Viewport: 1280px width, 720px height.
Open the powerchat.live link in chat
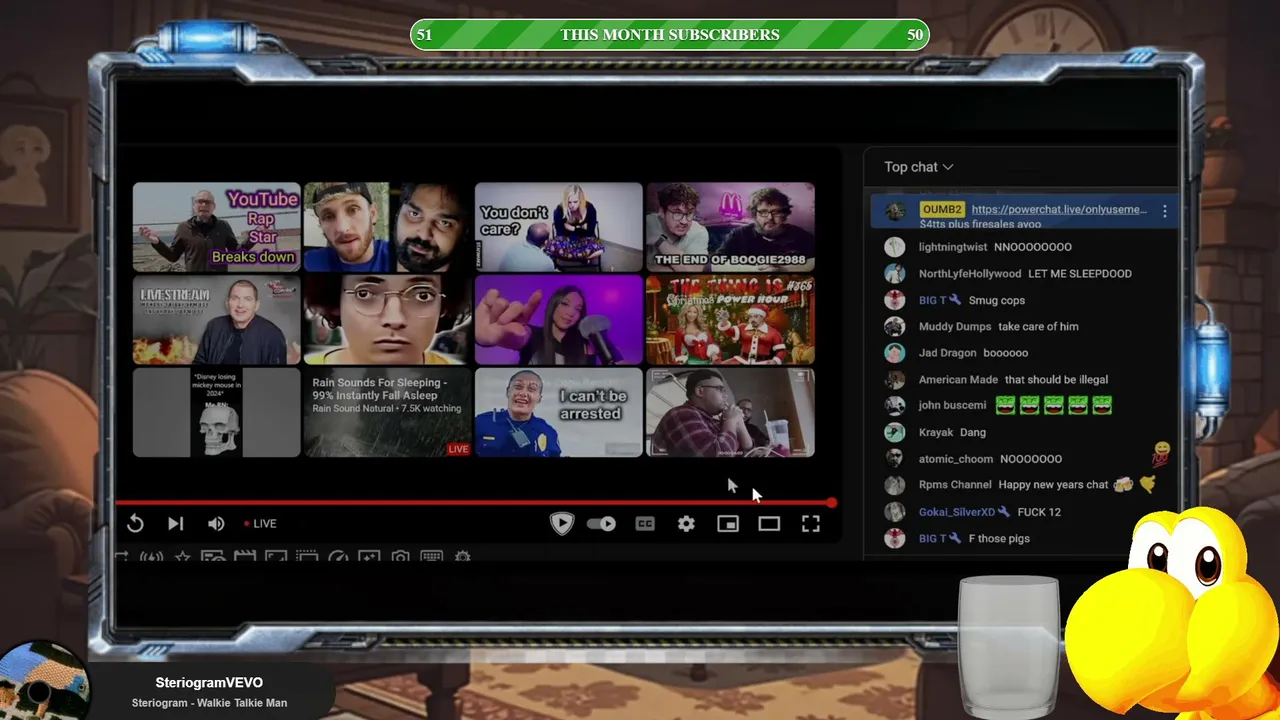pyautogui.click(x=1059, y=209)
